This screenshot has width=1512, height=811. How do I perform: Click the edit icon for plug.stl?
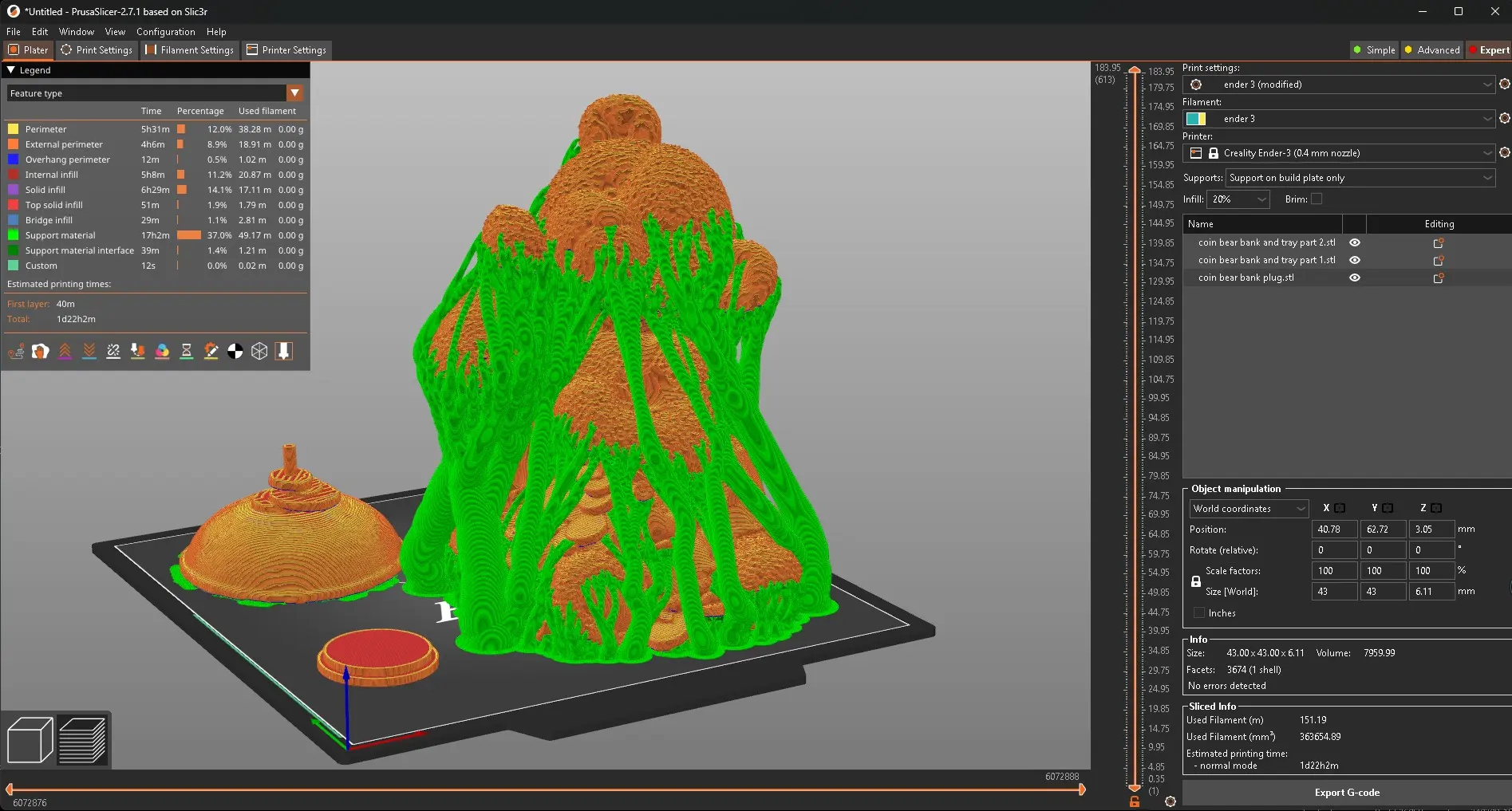[x=1439, y=278]
